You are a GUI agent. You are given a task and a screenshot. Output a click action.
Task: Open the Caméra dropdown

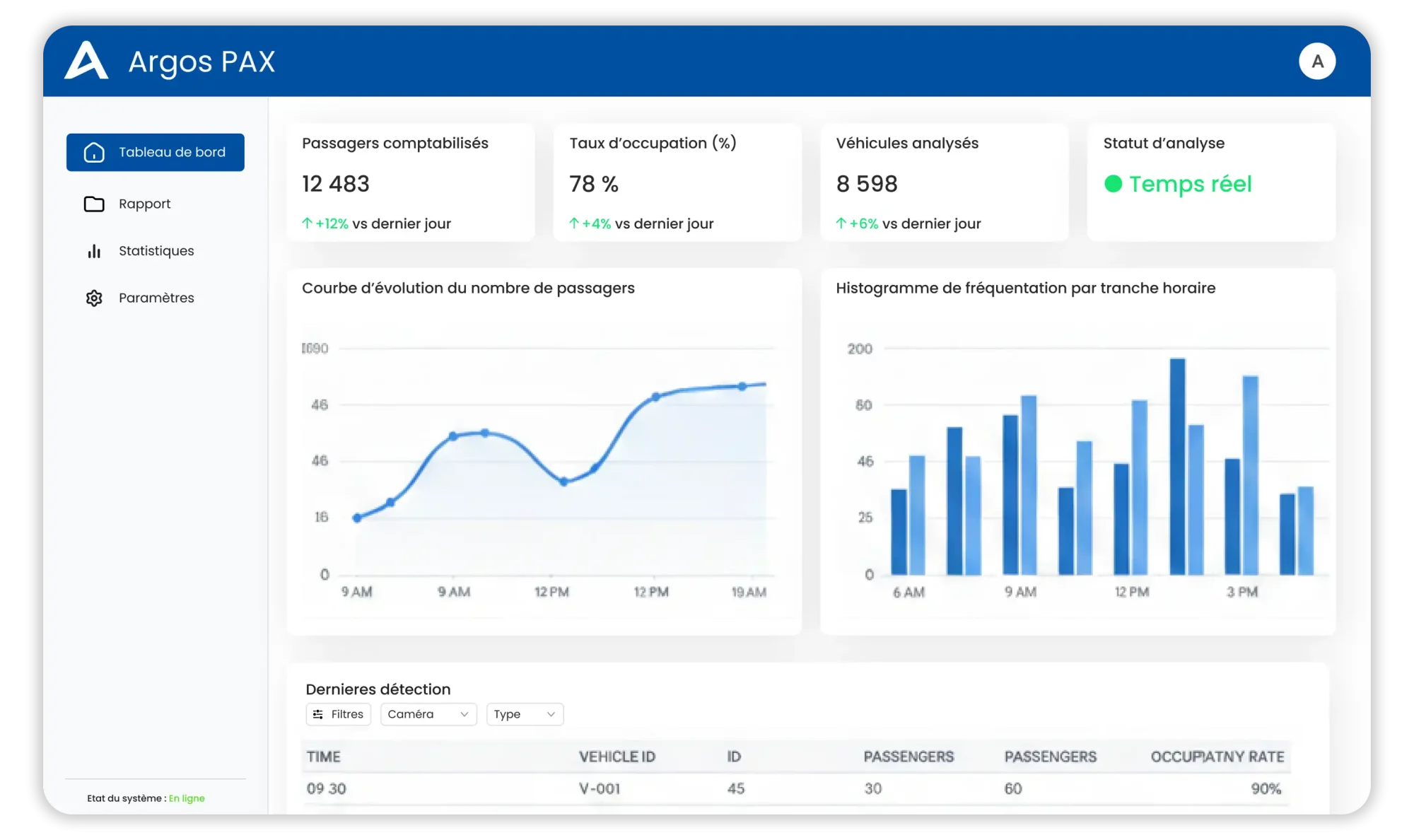pos(428,714)
